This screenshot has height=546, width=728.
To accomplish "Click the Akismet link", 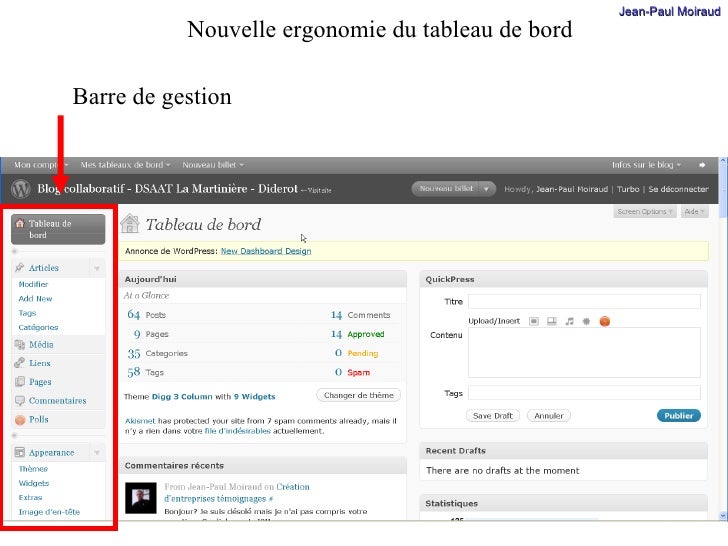I will tap(140, 421).
